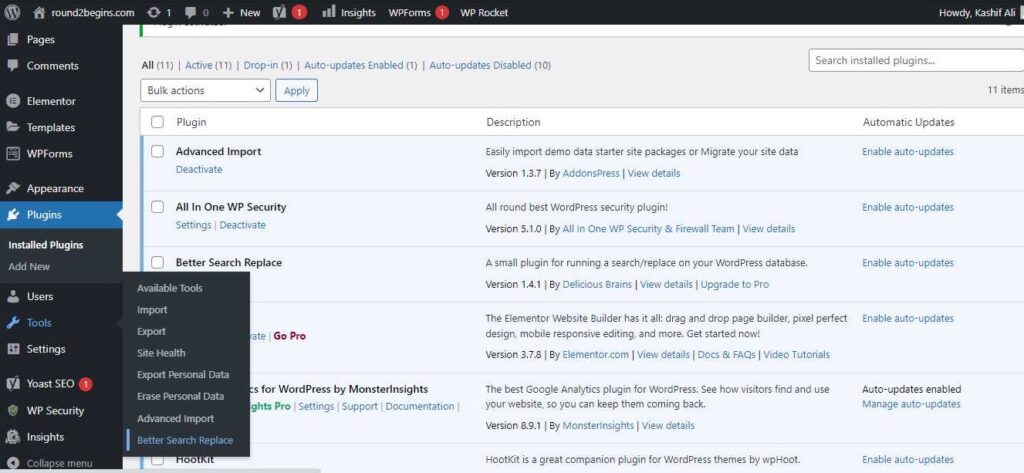Click the Tools wrench icon
The width and height of the screenshot is (1024, 473).
click(13, 323)
